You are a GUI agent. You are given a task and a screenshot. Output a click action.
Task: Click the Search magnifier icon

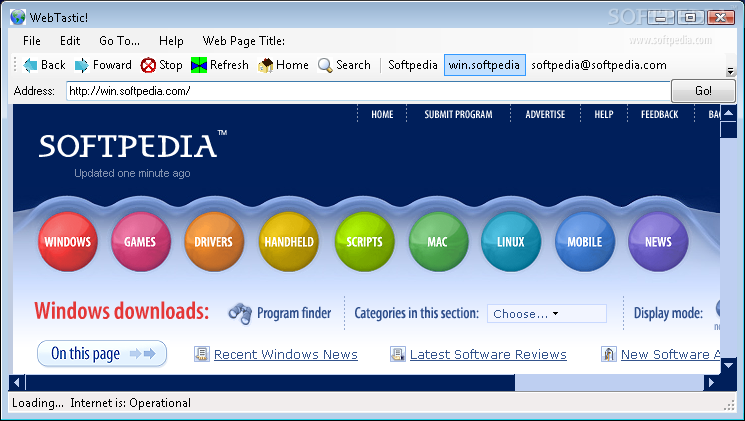pyautogui.click(x=325, y=65)
